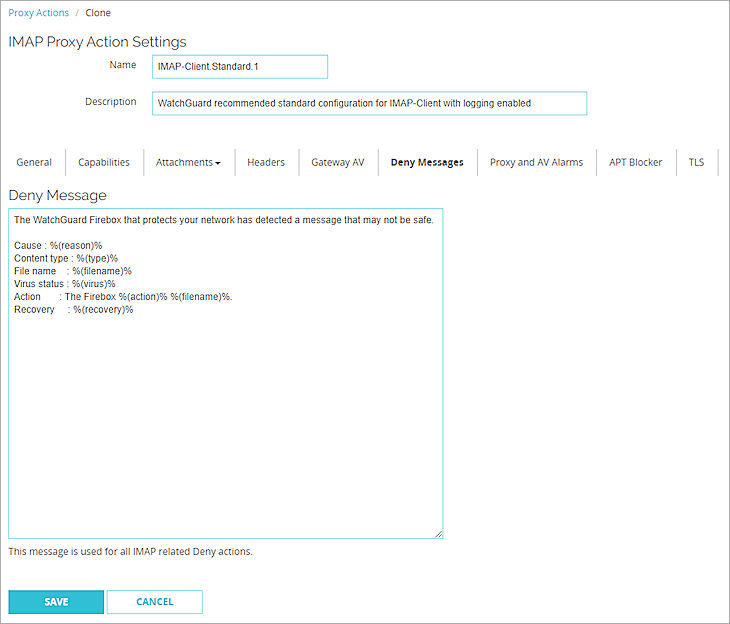Screen dimensions: 730x624
Task: Open the Proxy Actions breadcrumb link
Action: coord(39,13)
